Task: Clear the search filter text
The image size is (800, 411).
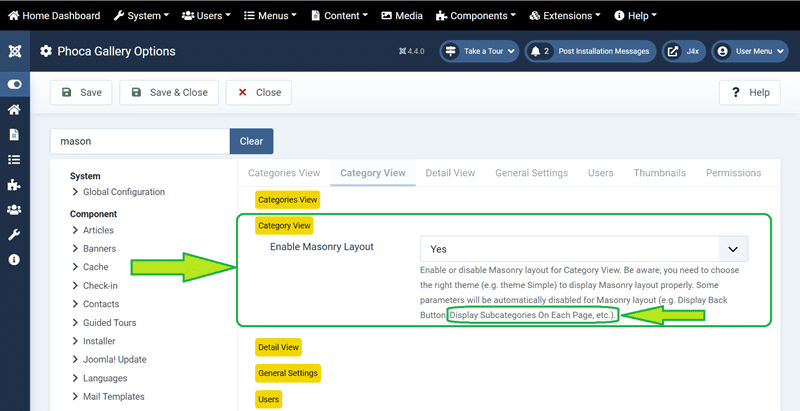Action: pos(251,141)
